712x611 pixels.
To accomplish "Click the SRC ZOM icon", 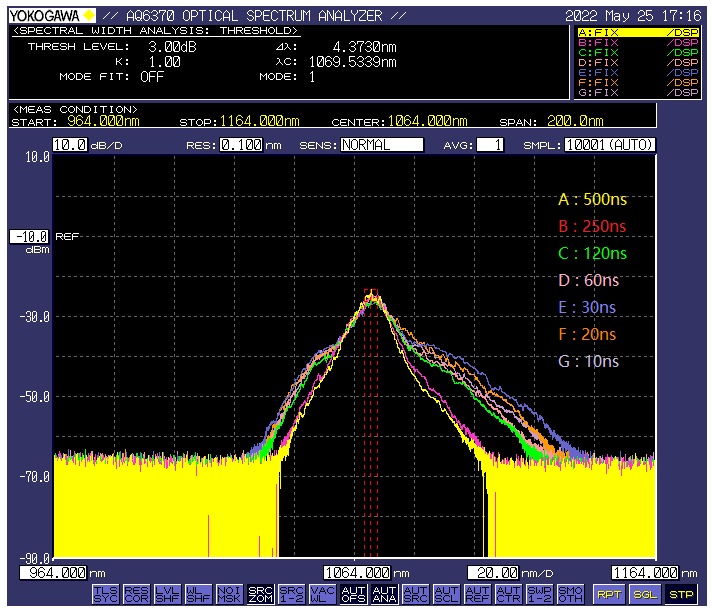I will click(x=260, y=593).
